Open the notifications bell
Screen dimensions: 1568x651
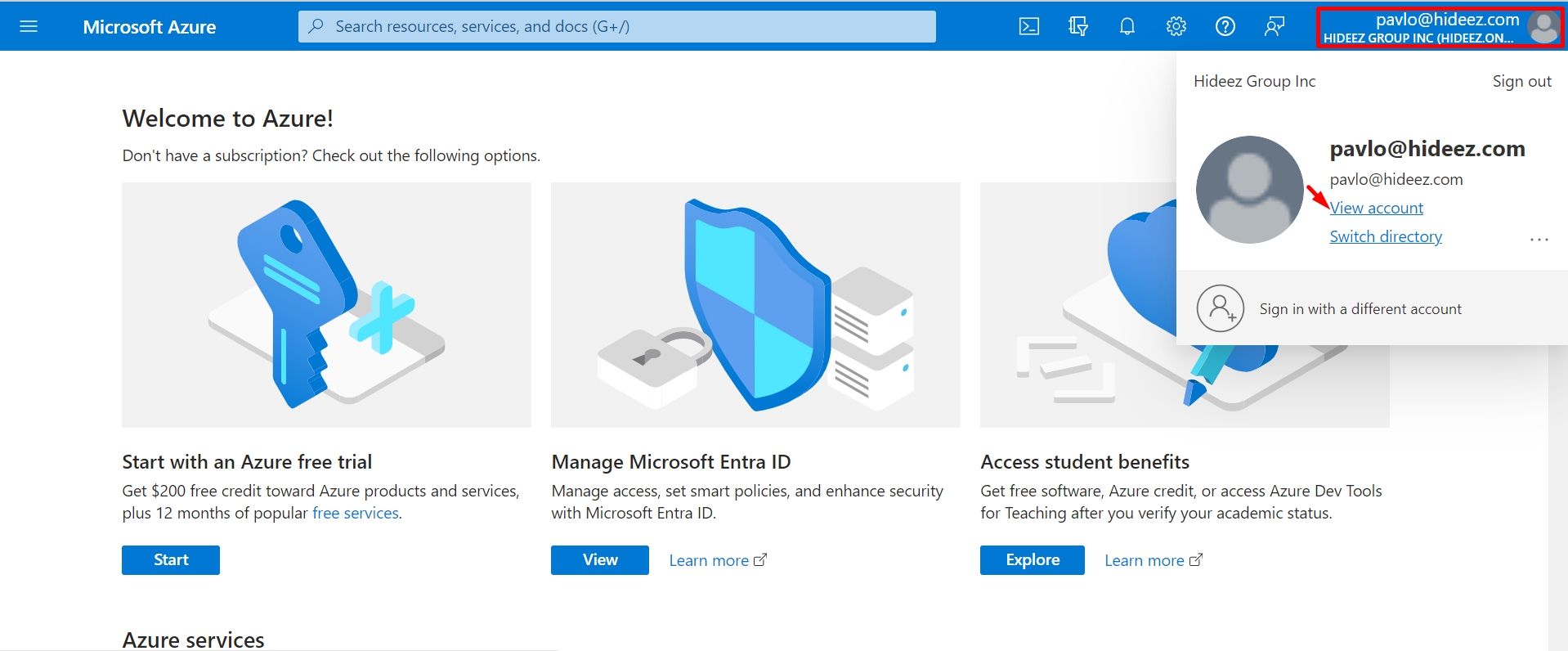click(x=1127, y=26)
